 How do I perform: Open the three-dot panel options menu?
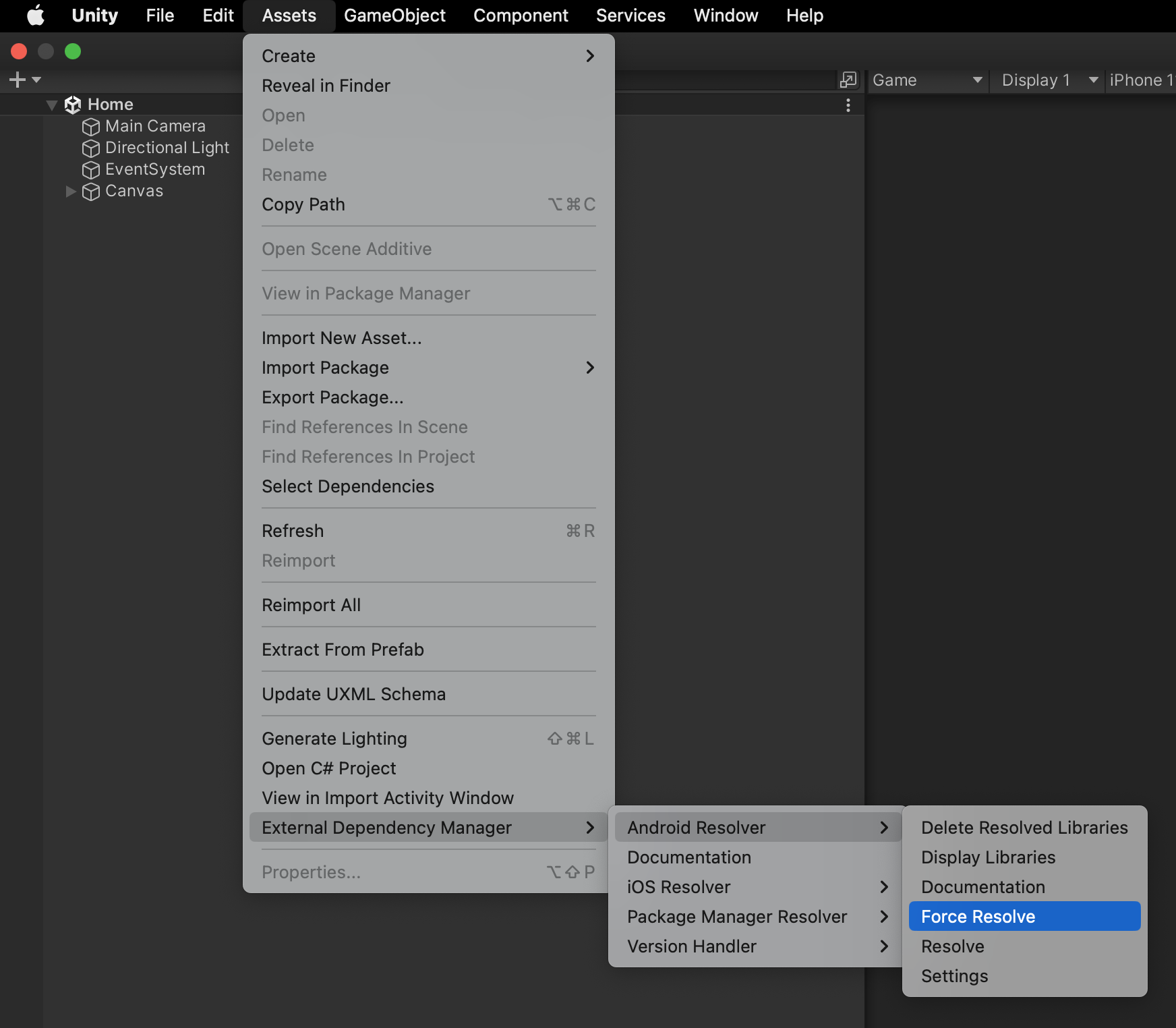pyautogui.click(x=848, y=105)
